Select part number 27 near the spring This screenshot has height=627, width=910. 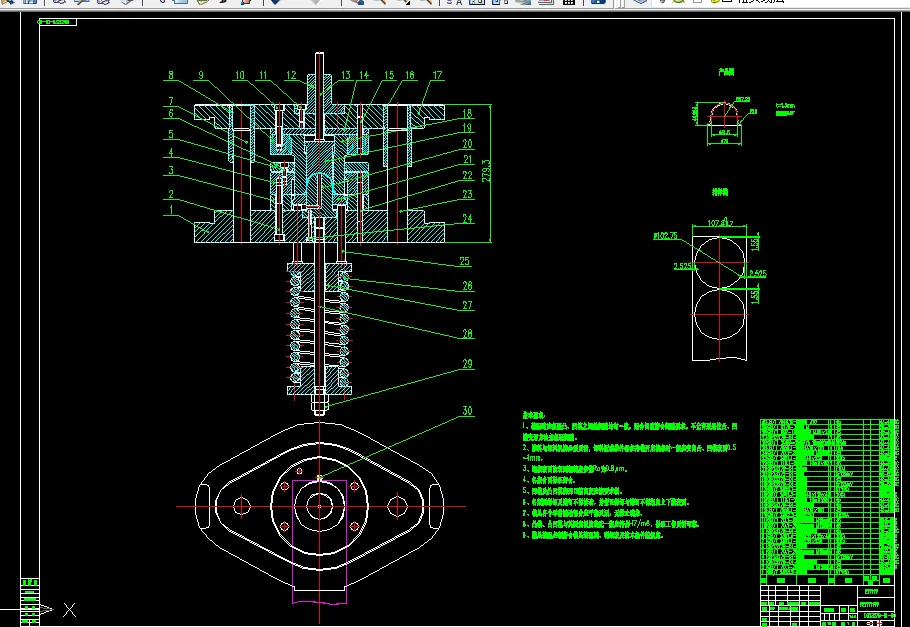pyautogui.click(x=467, y=305)
